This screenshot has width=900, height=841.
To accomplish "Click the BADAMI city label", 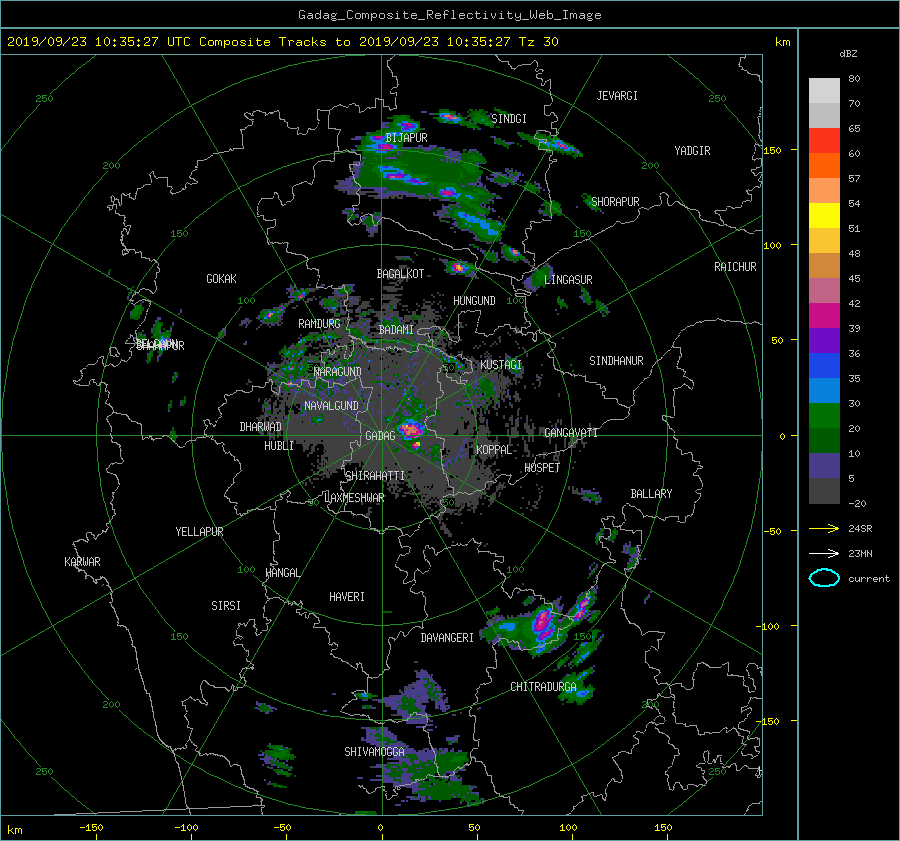I will [396, 330].
